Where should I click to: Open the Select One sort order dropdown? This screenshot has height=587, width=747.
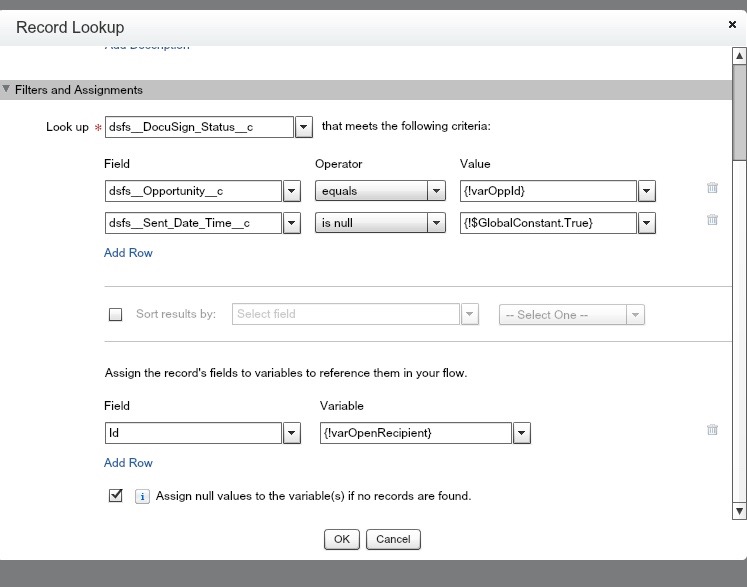(635, 315)
